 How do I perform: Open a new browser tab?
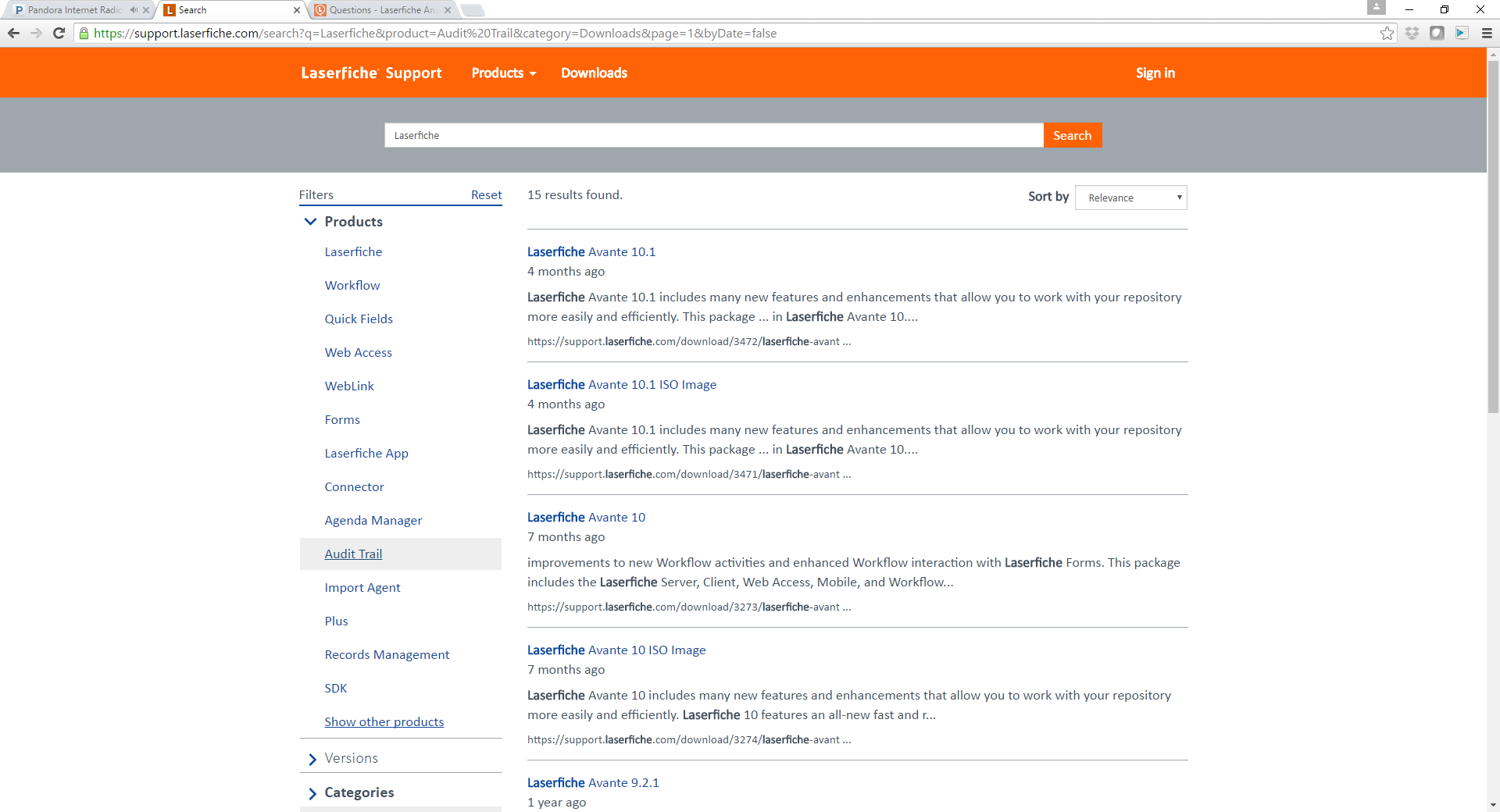pos(473,10)
